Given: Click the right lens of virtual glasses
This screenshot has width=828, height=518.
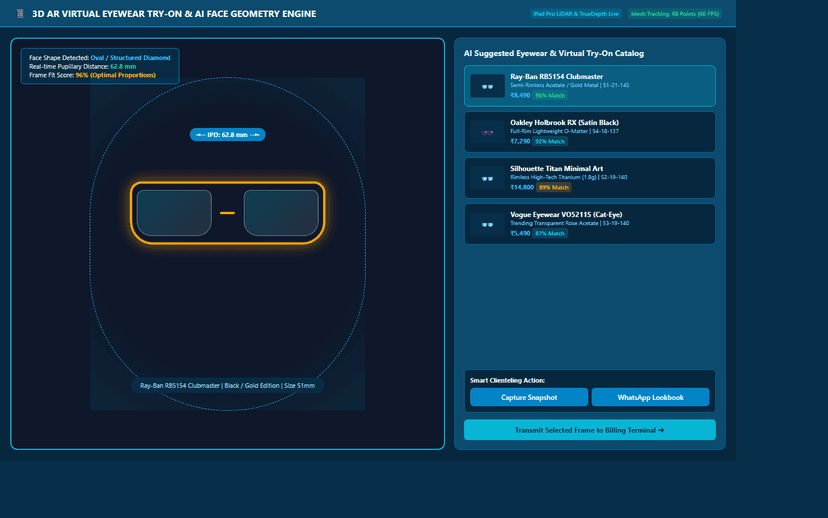Looking at the screenshot, I should point(281,213).
